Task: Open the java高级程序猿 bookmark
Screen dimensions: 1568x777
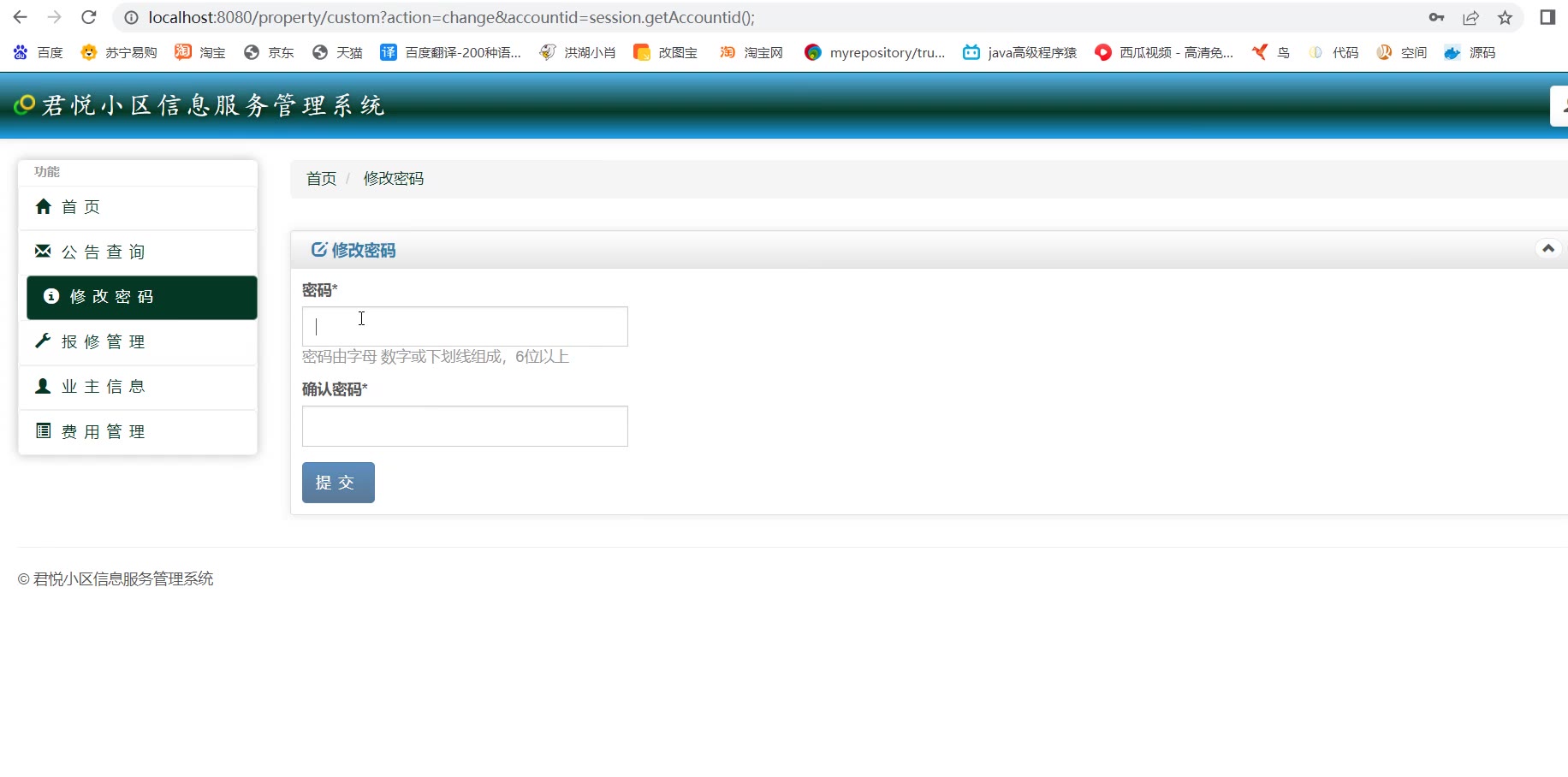Action: coord(1019,52)
